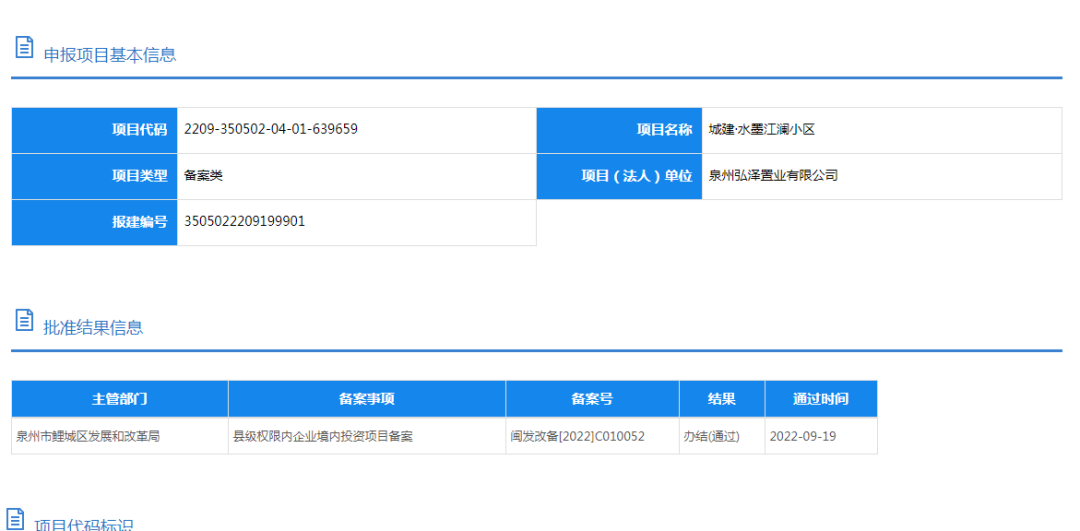1080x531 pixels.
Task: Click the 报建编号 label cell
Action: [x=94, y=222]
